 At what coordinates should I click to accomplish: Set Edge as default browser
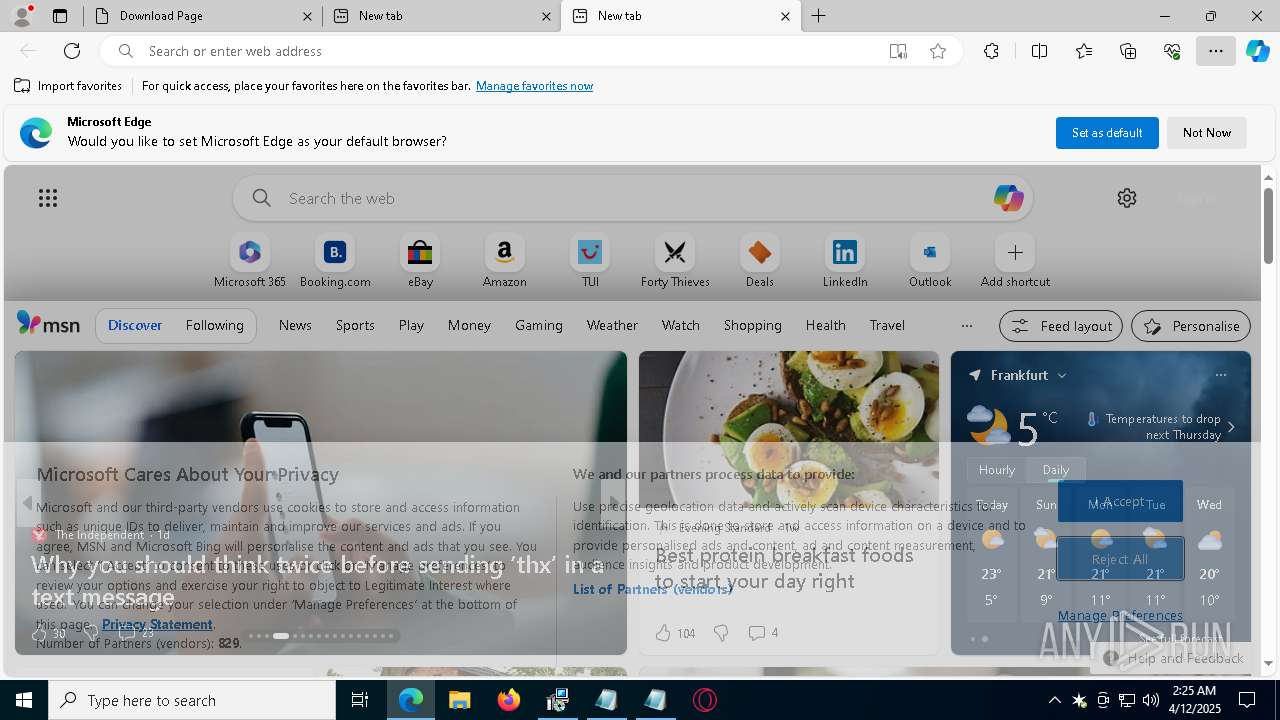[x=1107, y=133]
